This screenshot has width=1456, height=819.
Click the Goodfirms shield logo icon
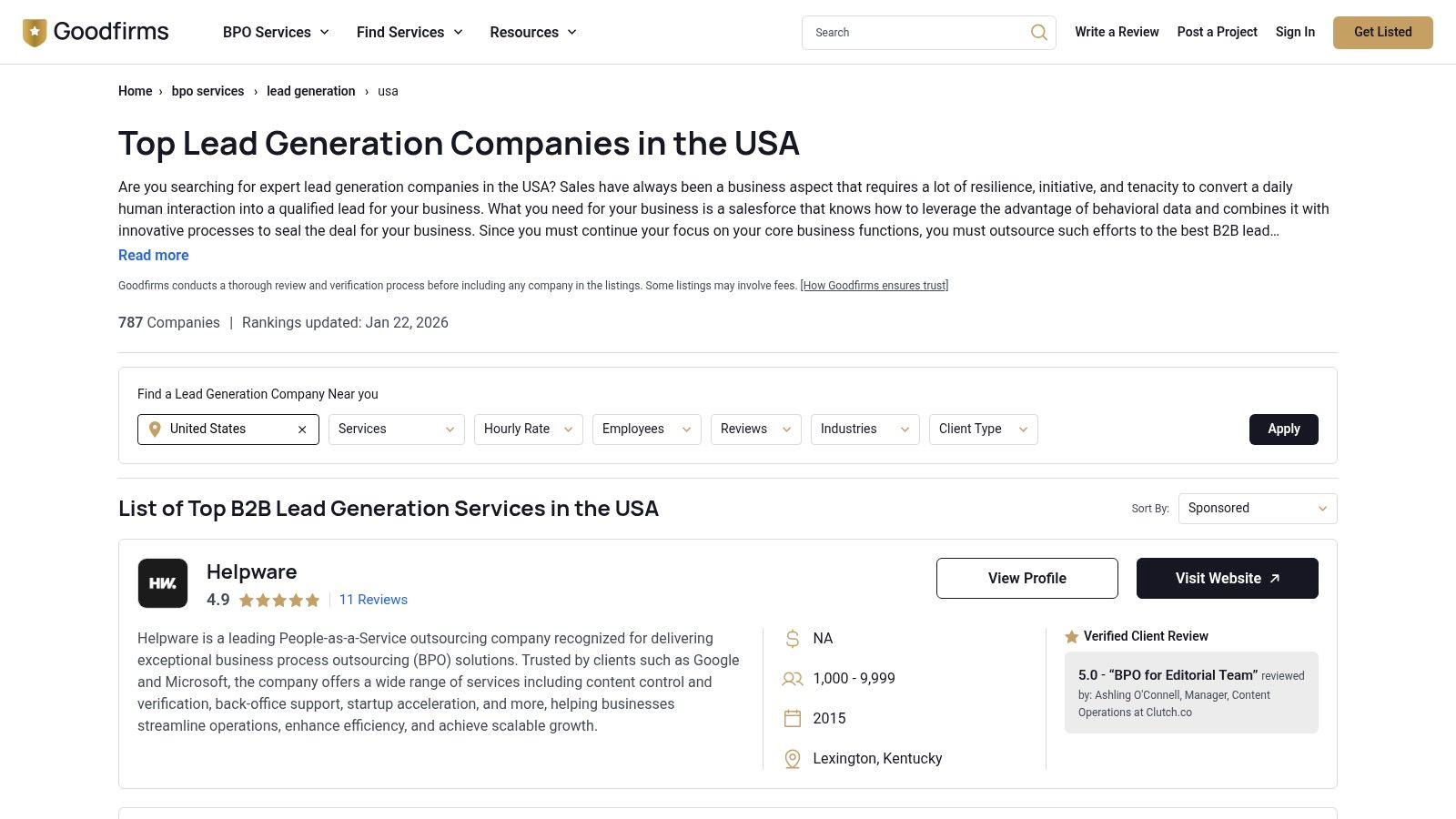pyautogui.click(x=35, y=32)
